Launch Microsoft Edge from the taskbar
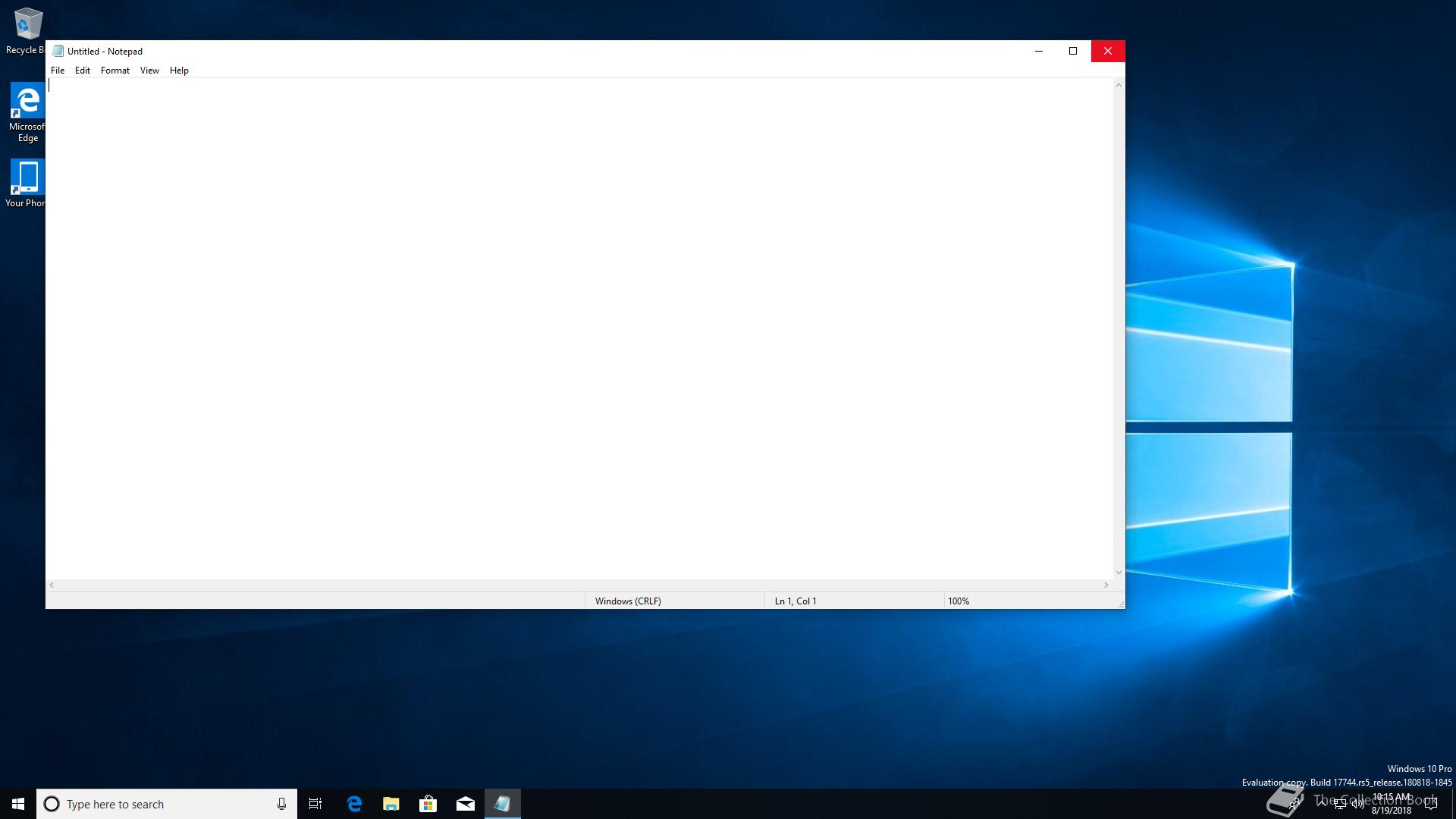This screenshot has width=1456, height=819. (354, 804)
